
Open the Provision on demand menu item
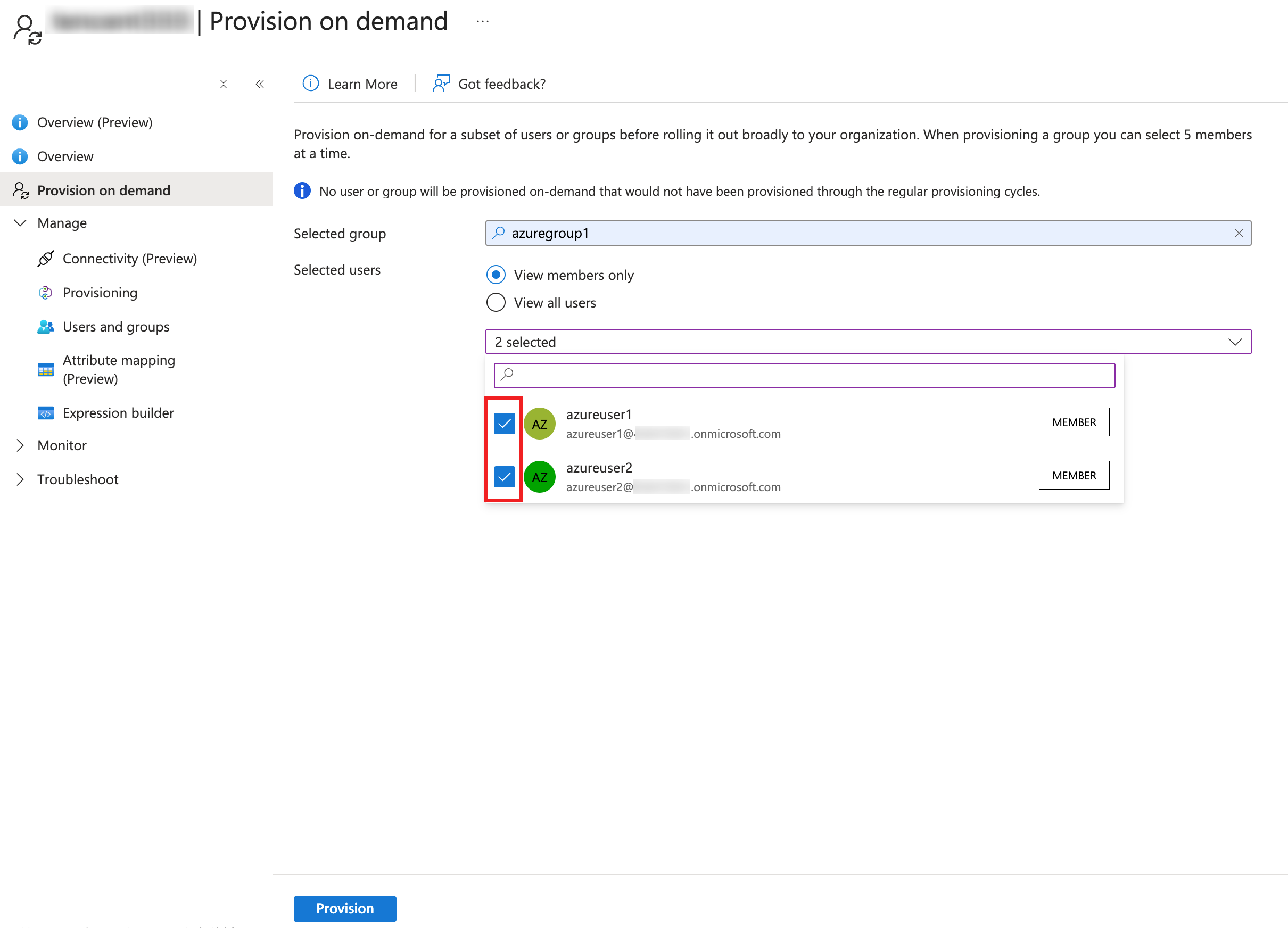click(x=103, y=190)
